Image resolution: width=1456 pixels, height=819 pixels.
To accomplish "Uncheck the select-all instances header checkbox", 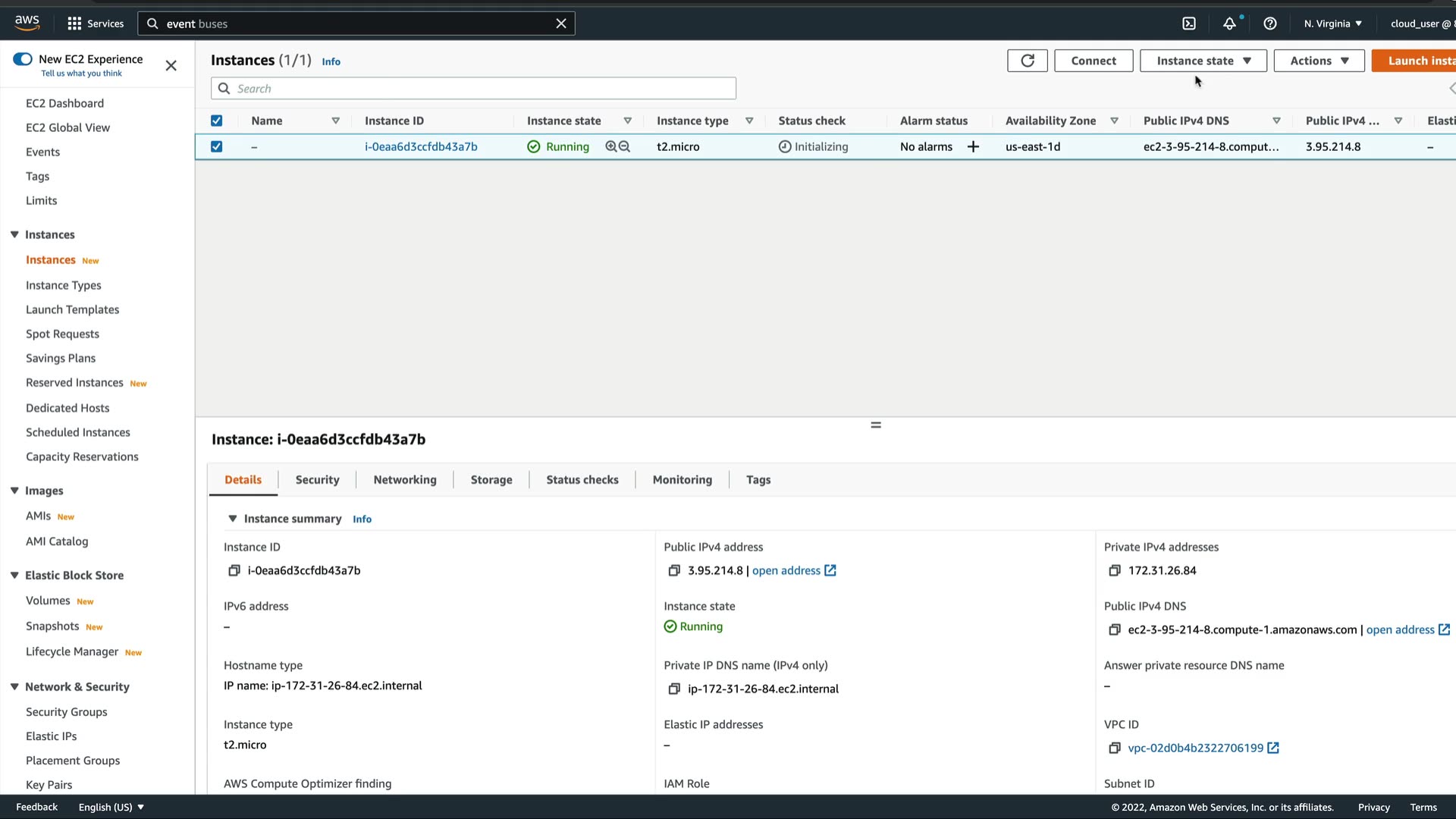I will coord(217,121).
